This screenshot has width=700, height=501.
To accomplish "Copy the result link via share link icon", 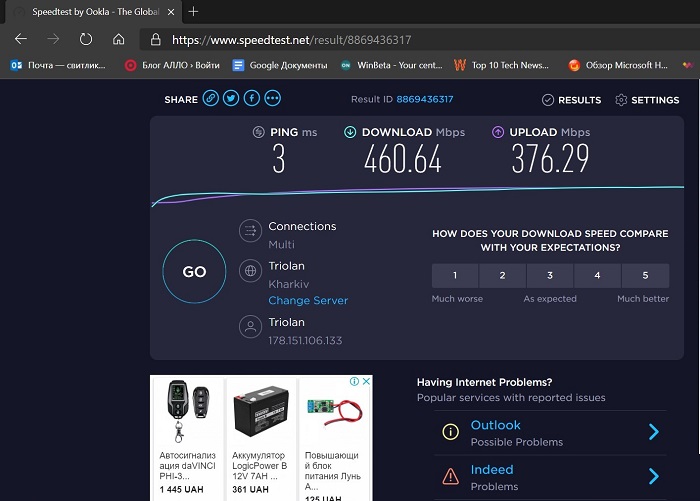I will point(211,98).
